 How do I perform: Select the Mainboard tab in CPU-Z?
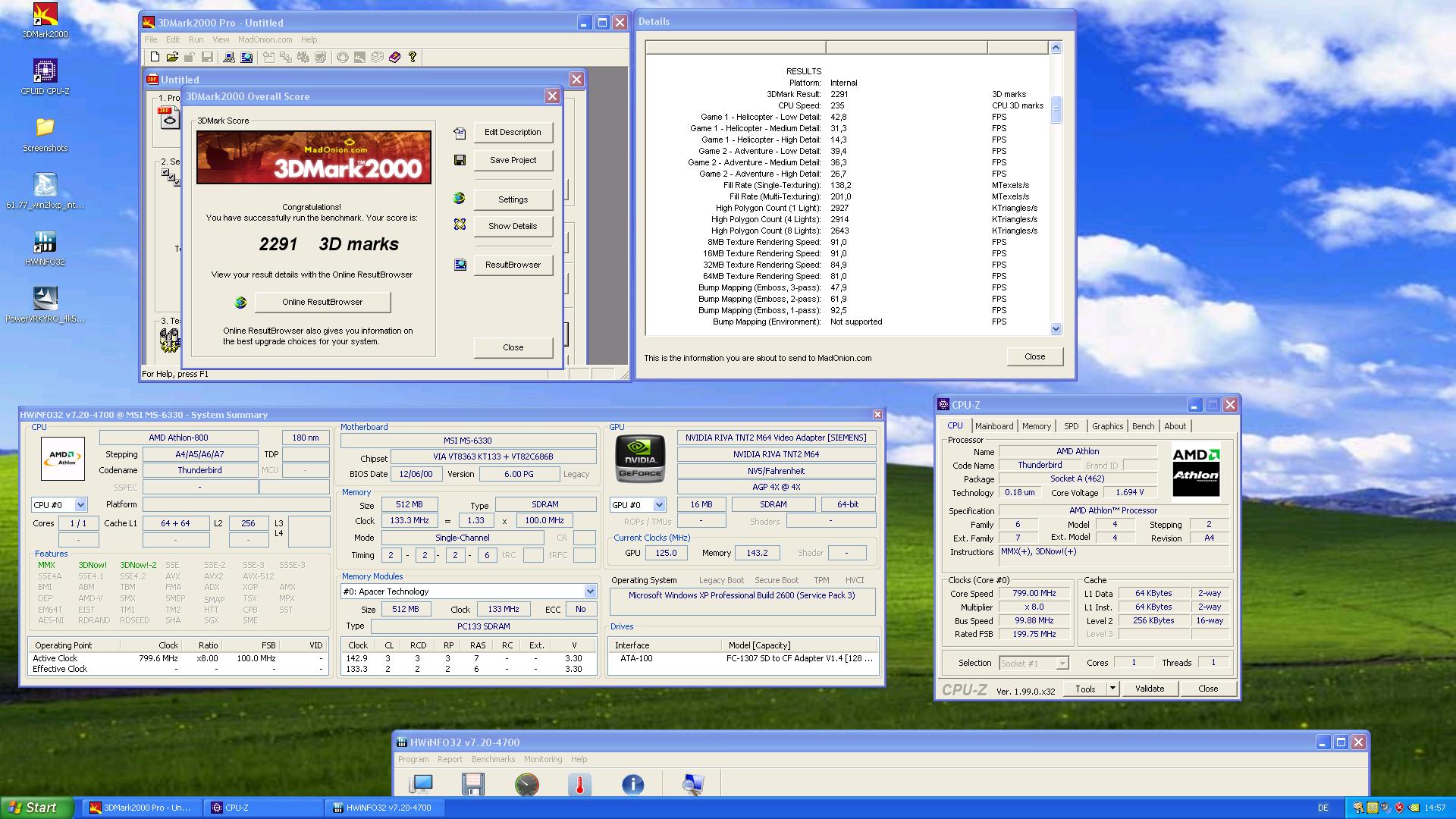coord(994,425)
